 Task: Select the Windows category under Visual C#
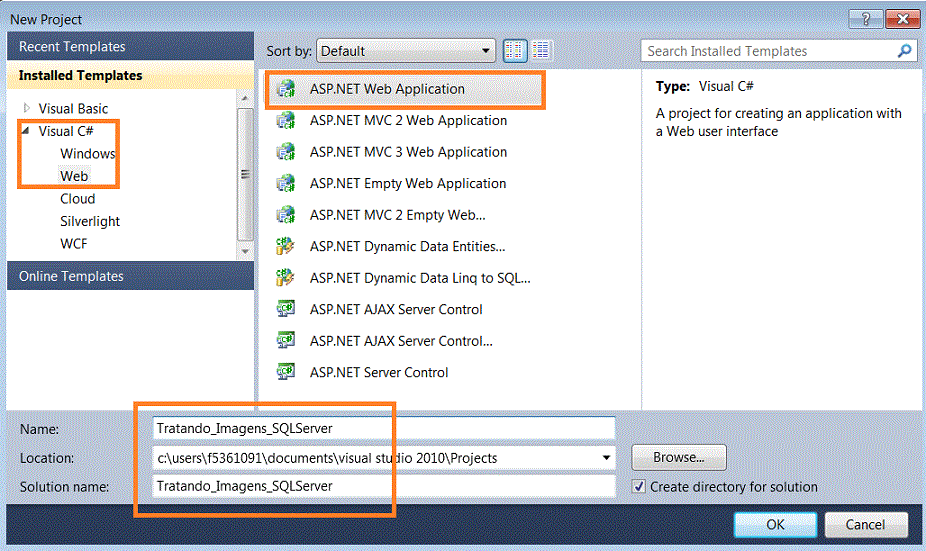(x=87, y=154)
